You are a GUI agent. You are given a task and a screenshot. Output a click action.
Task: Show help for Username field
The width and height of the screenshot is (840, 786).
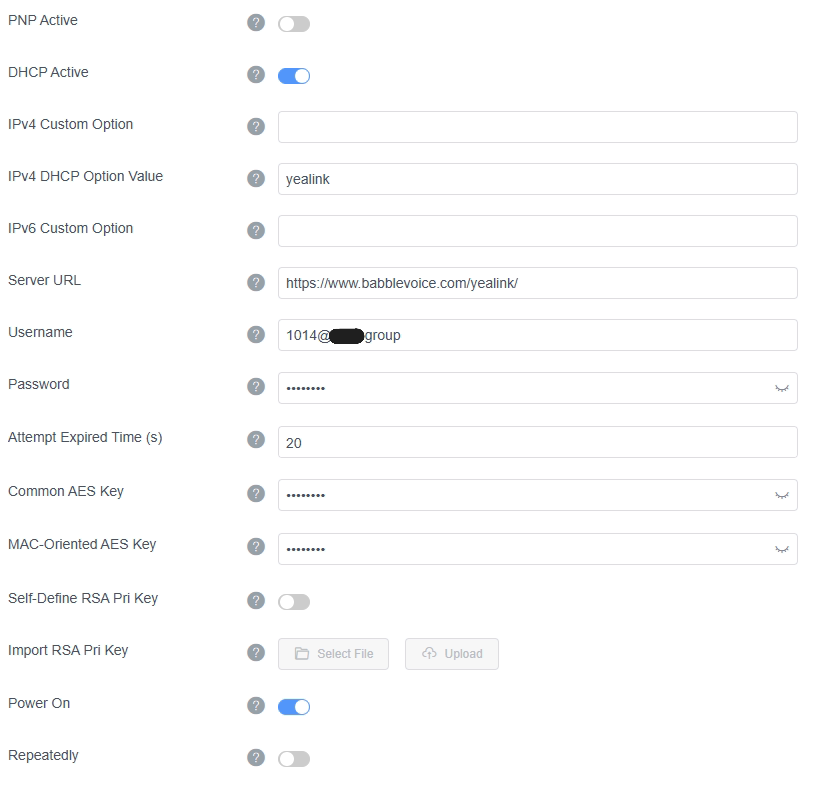tap(256, 335)
